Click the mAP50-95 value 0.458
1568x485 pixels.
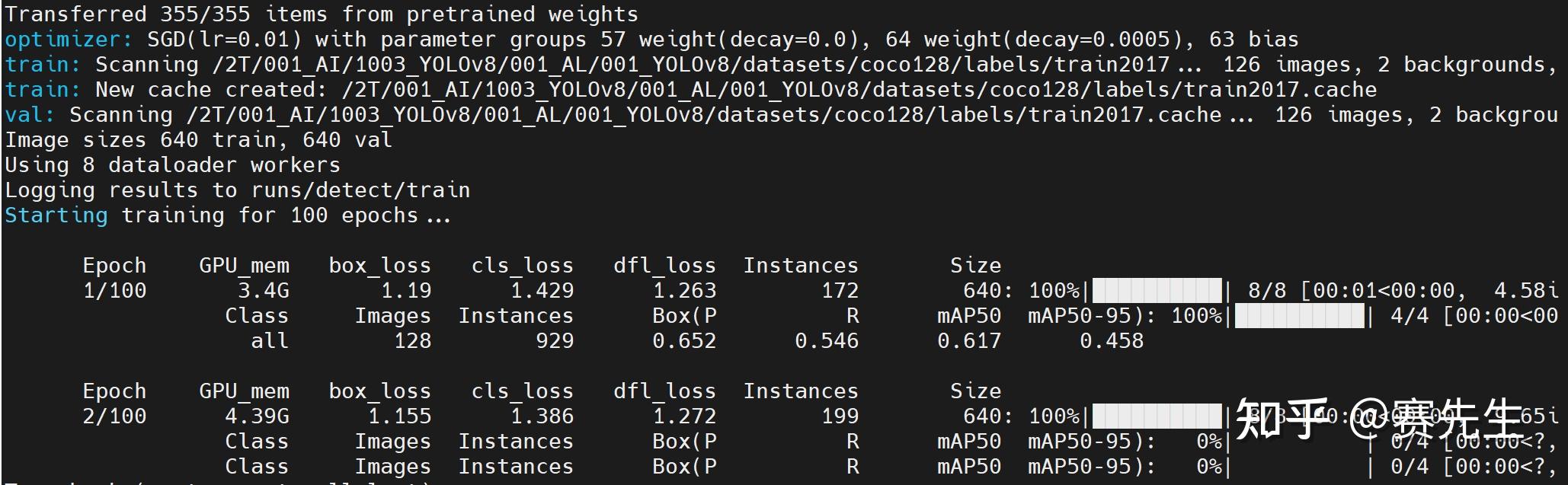tap(1112, 341)
